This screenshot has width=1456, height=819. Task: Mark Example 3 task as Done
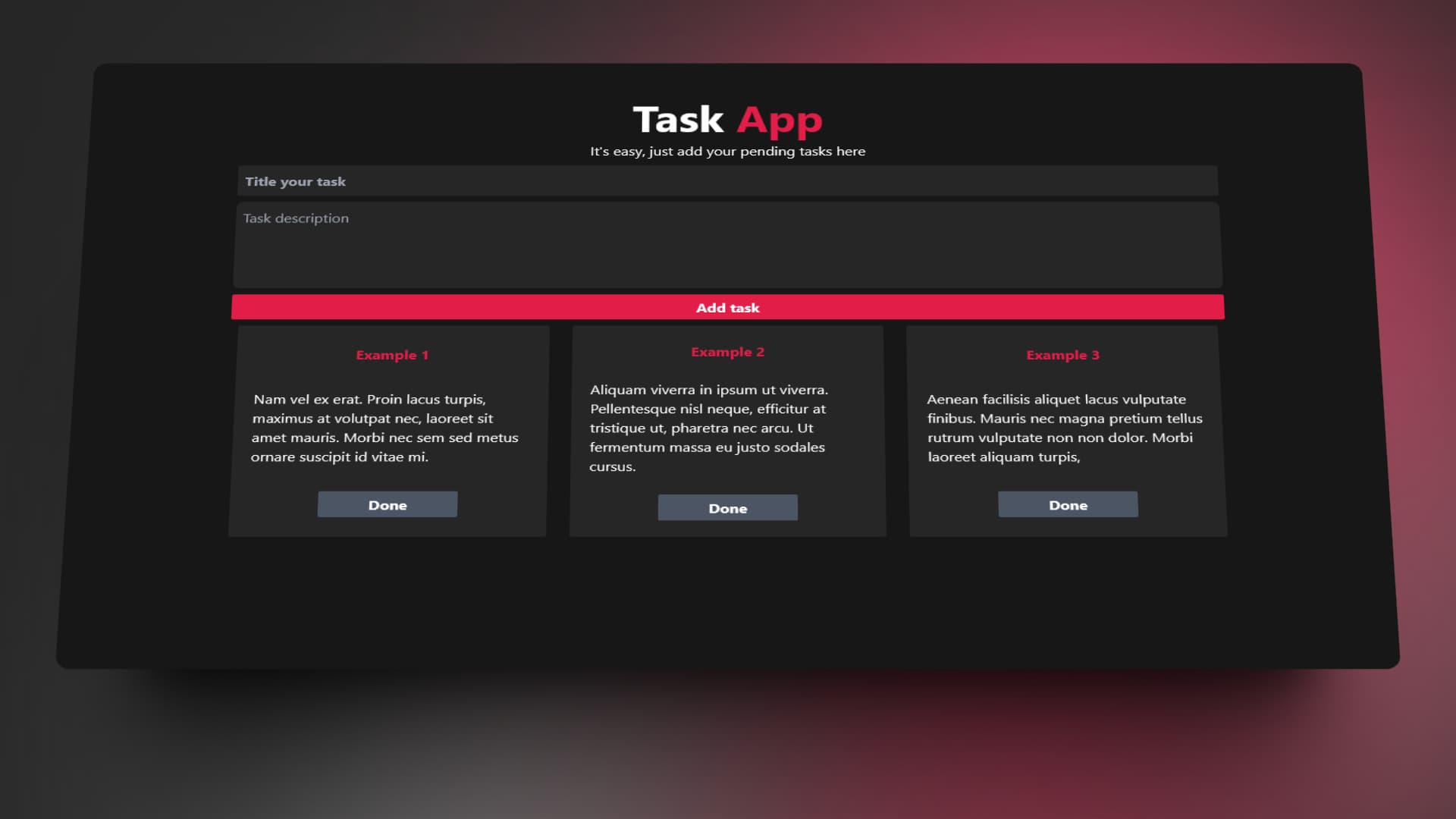(x=1068, y=505)
